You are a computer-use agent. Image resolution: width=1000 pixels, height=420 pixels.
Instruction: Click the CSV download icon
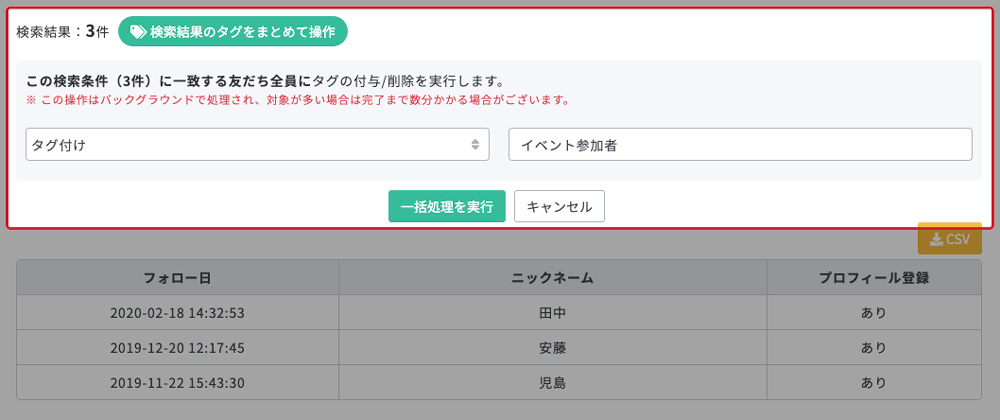936,239
